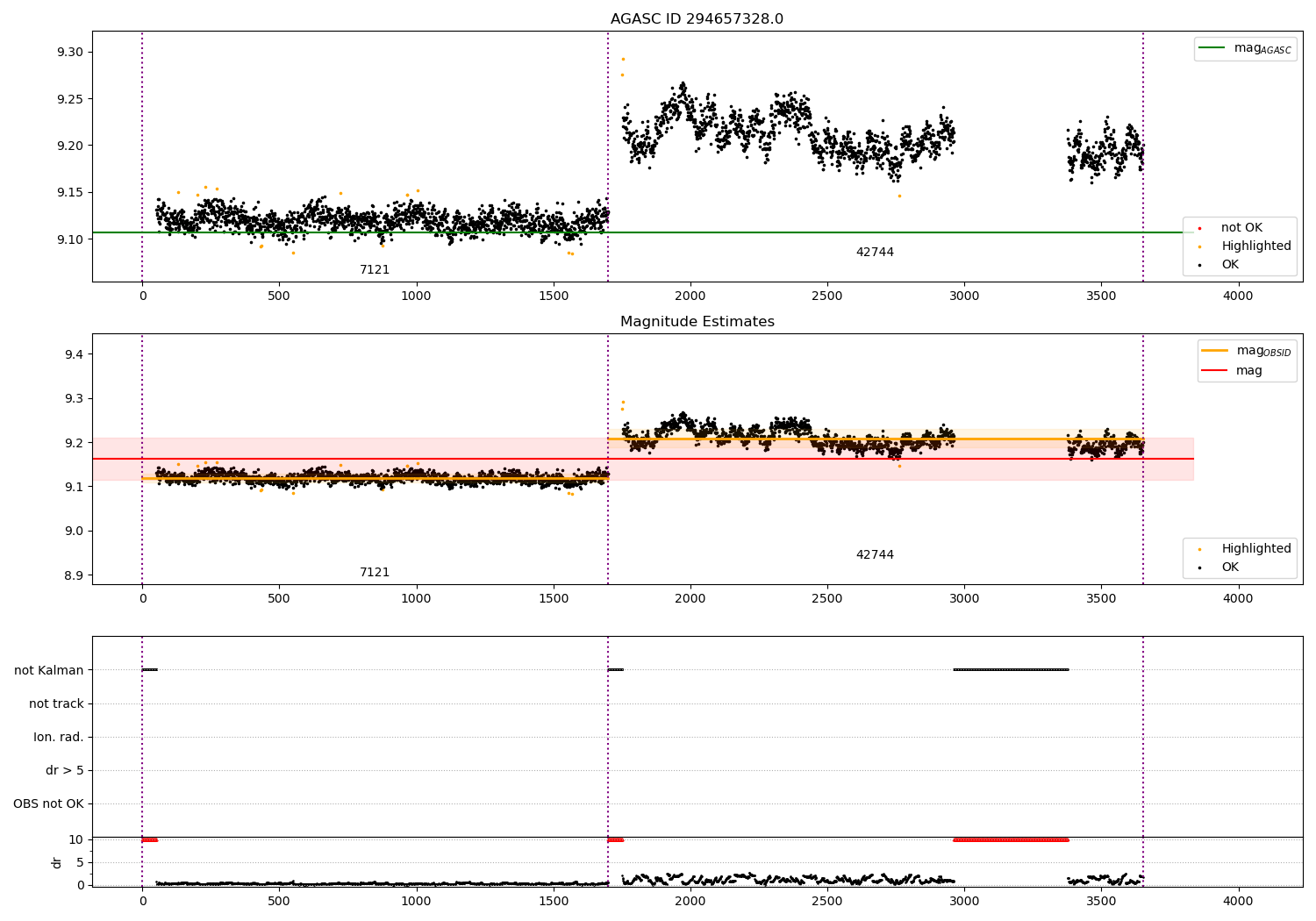Click the plot title AGASC ID 294657328.0
1316x921 pixels.
pos(697,19)
